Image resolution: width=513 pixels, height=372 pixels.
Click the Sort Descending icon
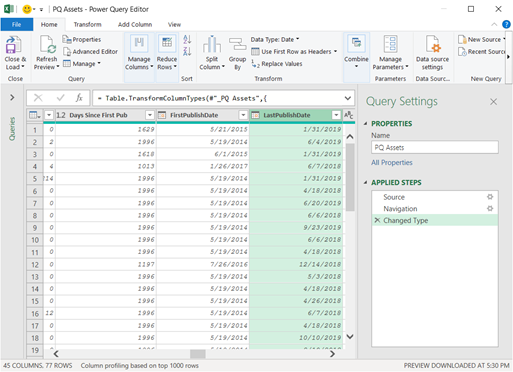[187, 52]
